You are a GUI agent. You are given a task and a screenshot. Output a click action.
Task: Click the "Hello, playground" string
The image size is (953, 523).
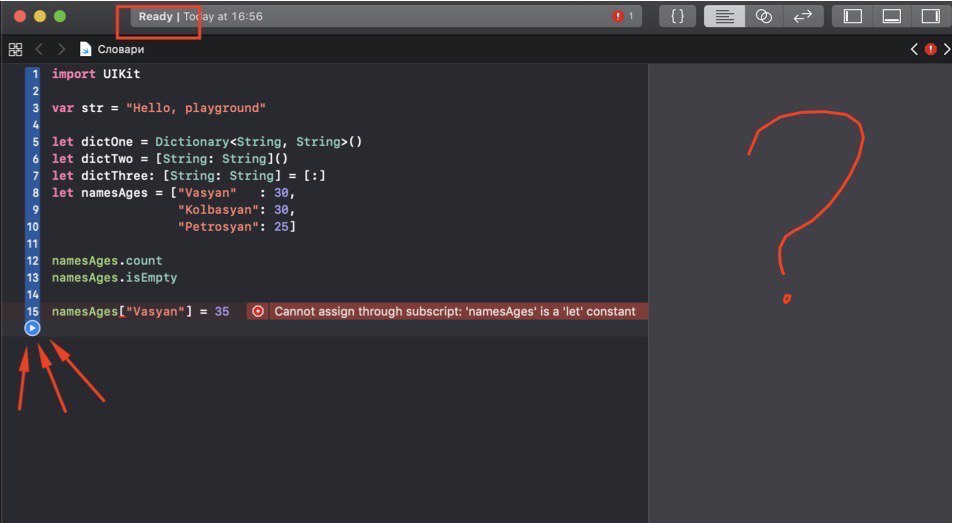(x=196, y=108)
